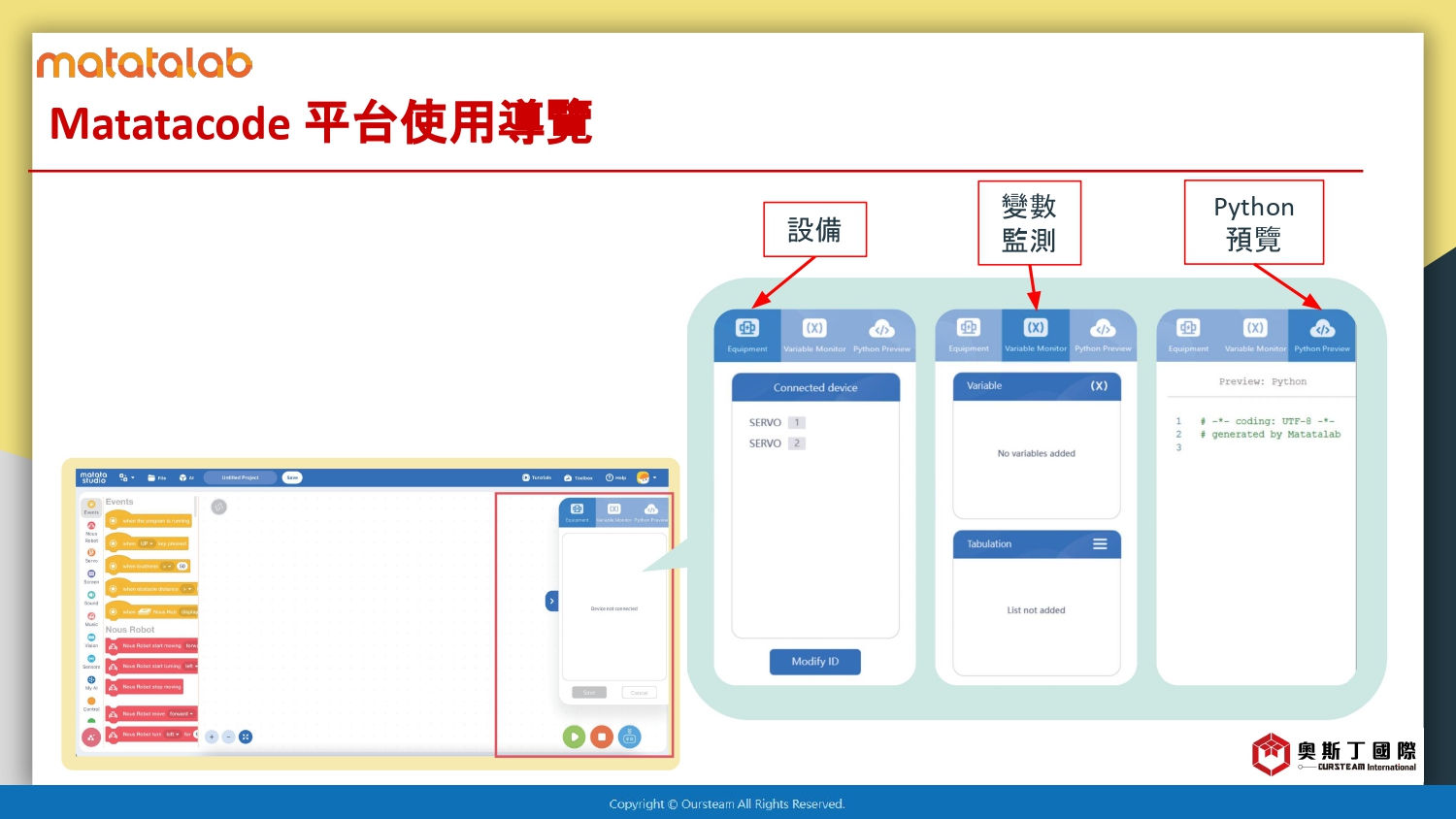Click the 'Connected device' header
This screenshot has width=1456, height=819.
[x=815, y=387]
